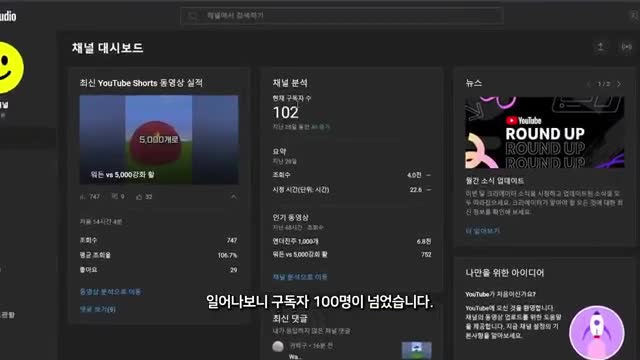Open the 채널 분석으로 이동 link
Image resolution: width=640 pixels, height=360 pixels.
(300, 277)
